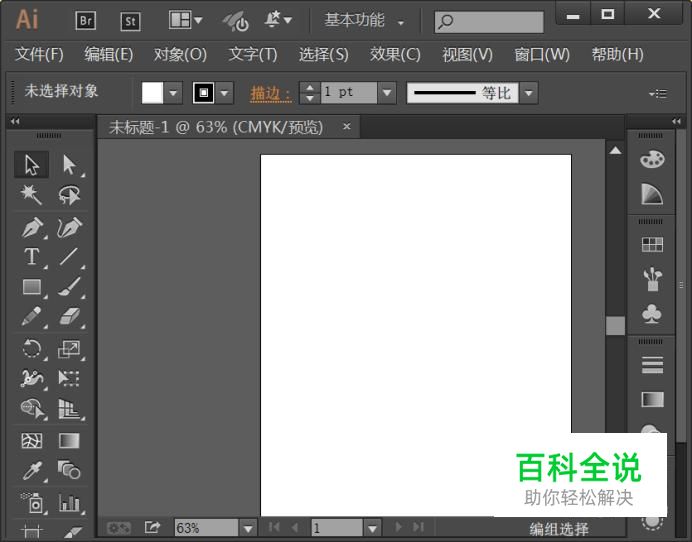This screenshot has height=542, width=692.
Task: Choose the Pen tool
Action: tap(32, 227)
